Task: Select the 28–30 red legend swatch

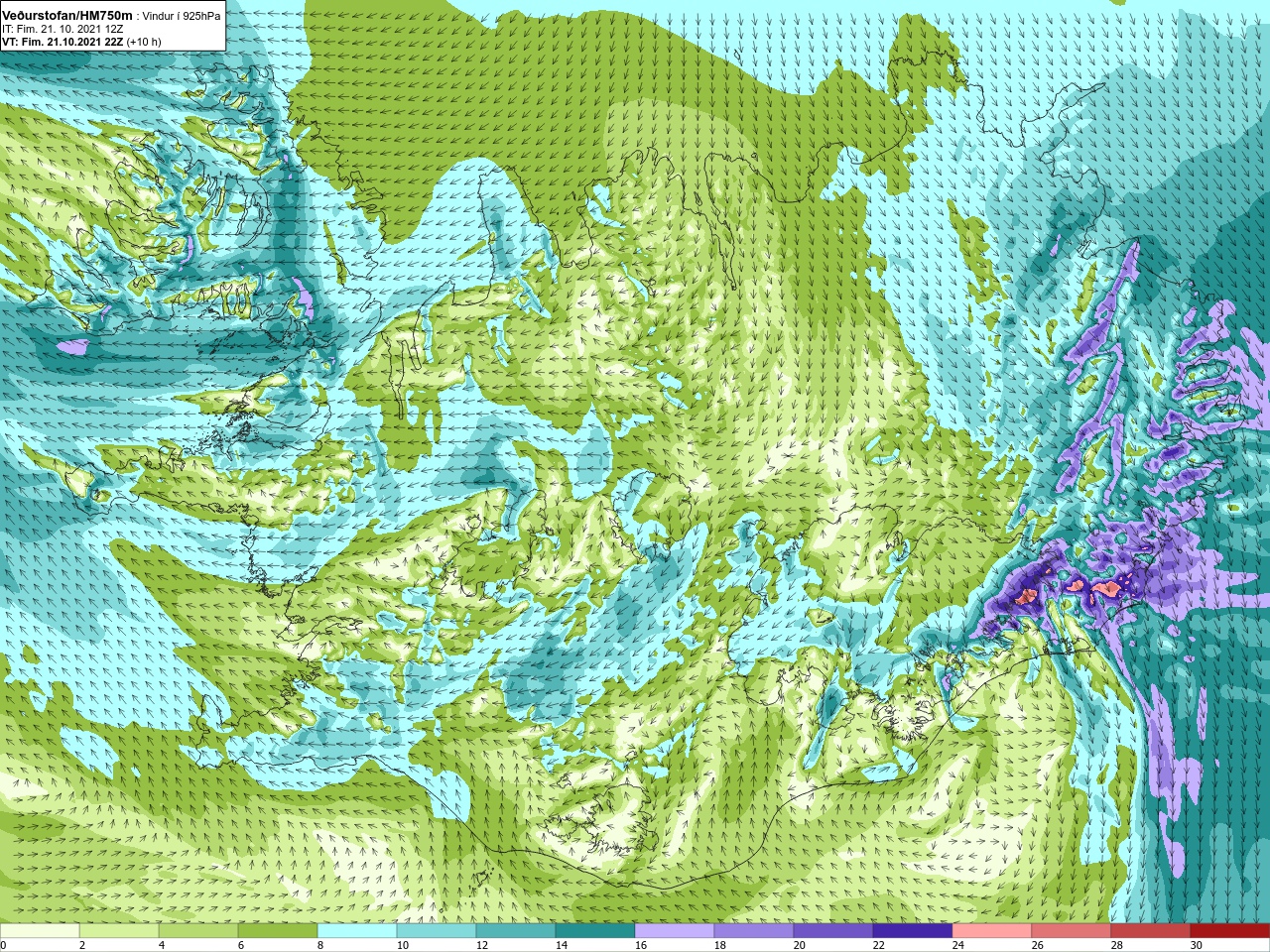Action: (1151, 931)
